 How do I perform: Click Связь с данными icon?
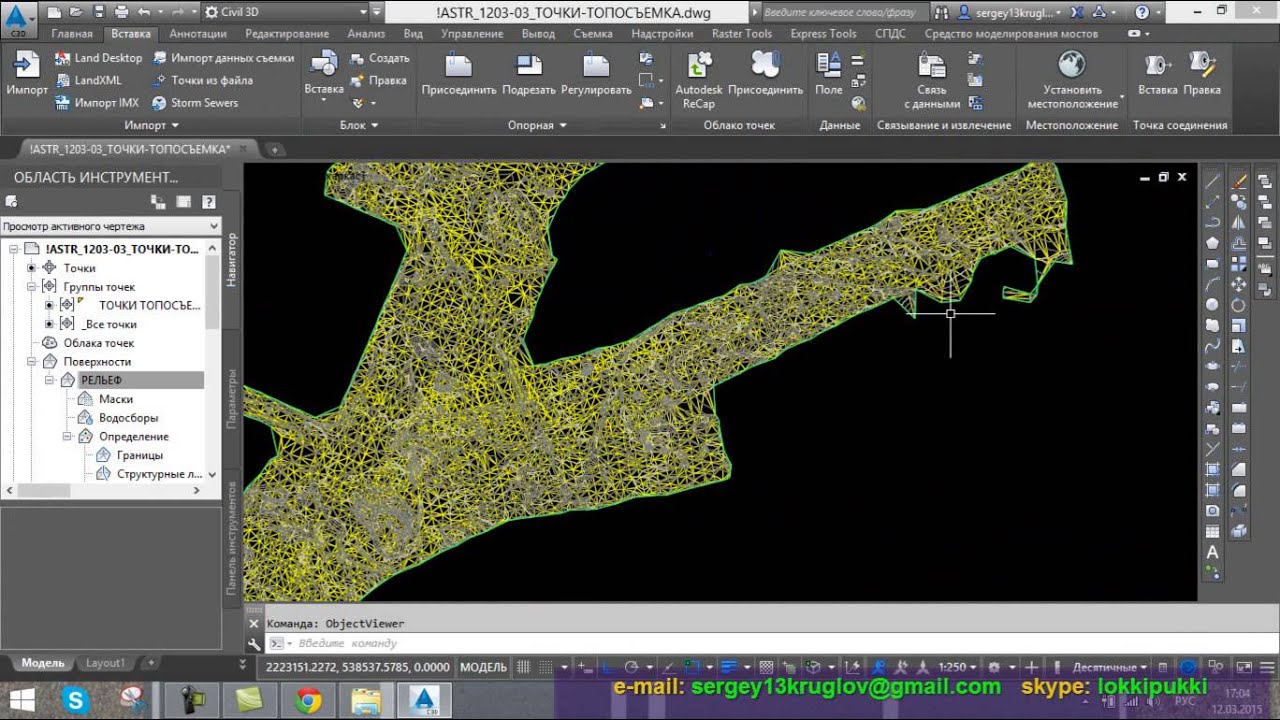[931, 68]
